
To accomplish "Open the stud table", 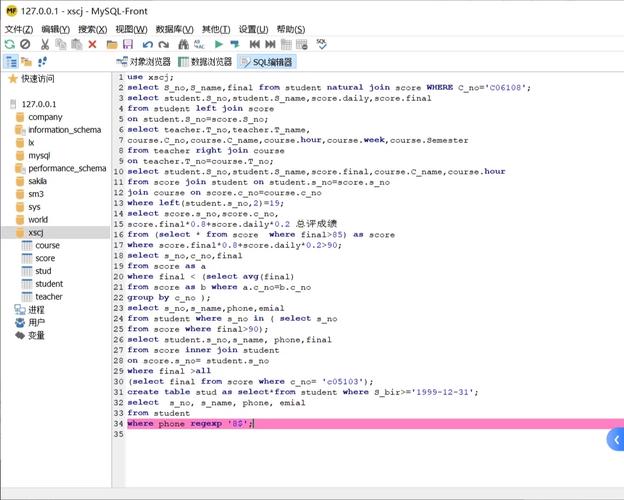I will [43, 271].
